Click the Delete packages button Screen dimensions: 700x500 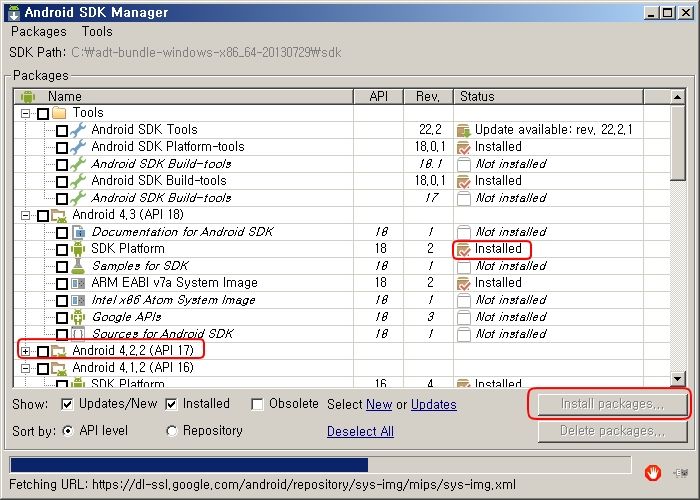(x=612, y=431)
